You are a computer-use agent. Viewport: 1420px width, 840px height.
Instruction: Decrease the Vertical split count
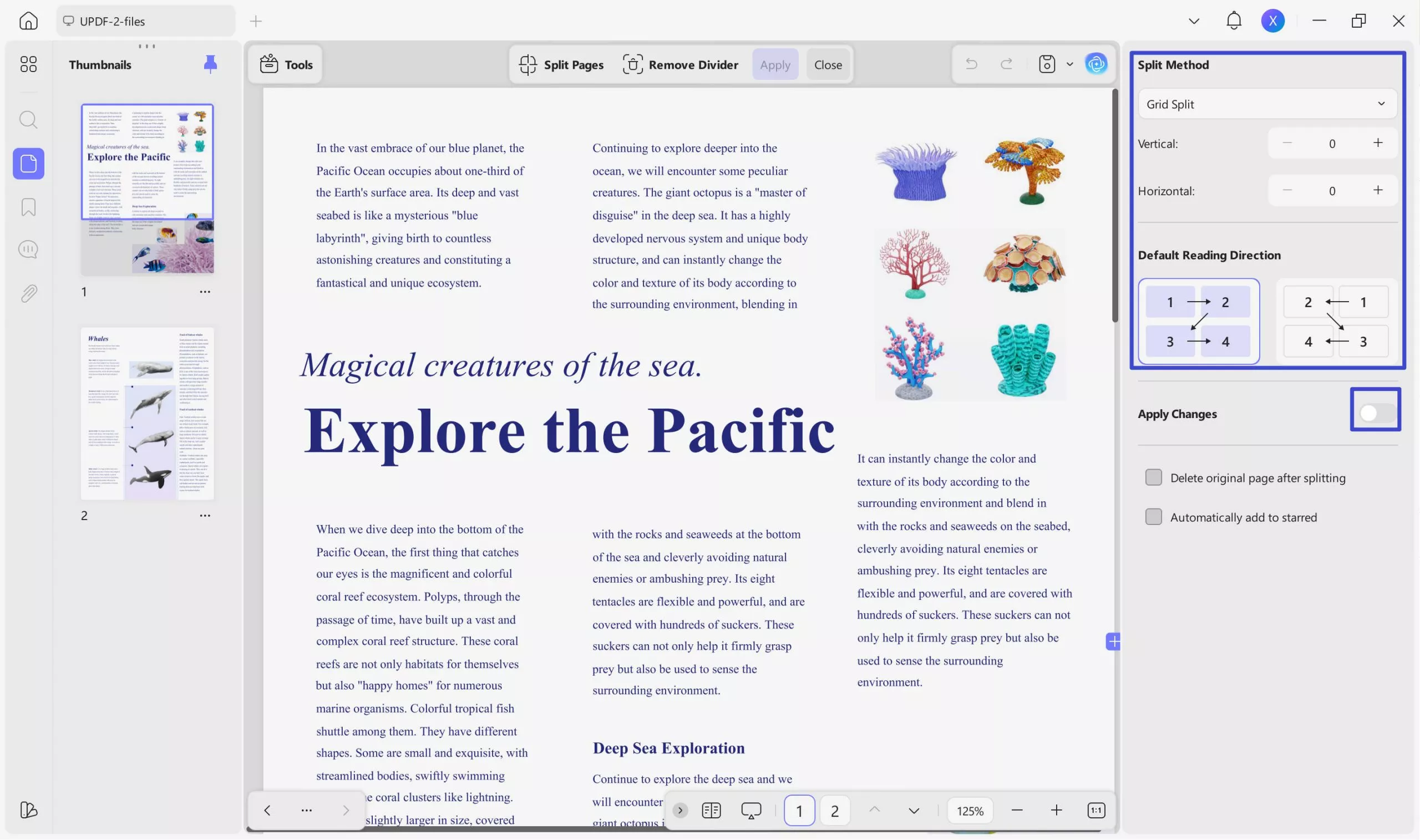pos(1287,143)
